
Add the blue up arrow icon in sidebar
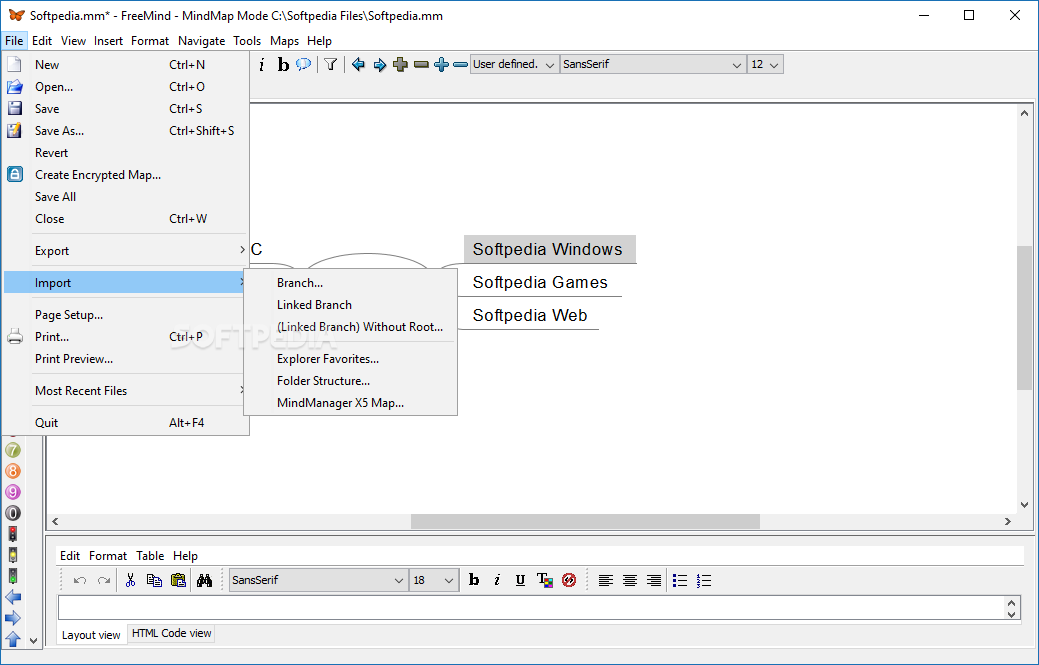click(13, 639)
